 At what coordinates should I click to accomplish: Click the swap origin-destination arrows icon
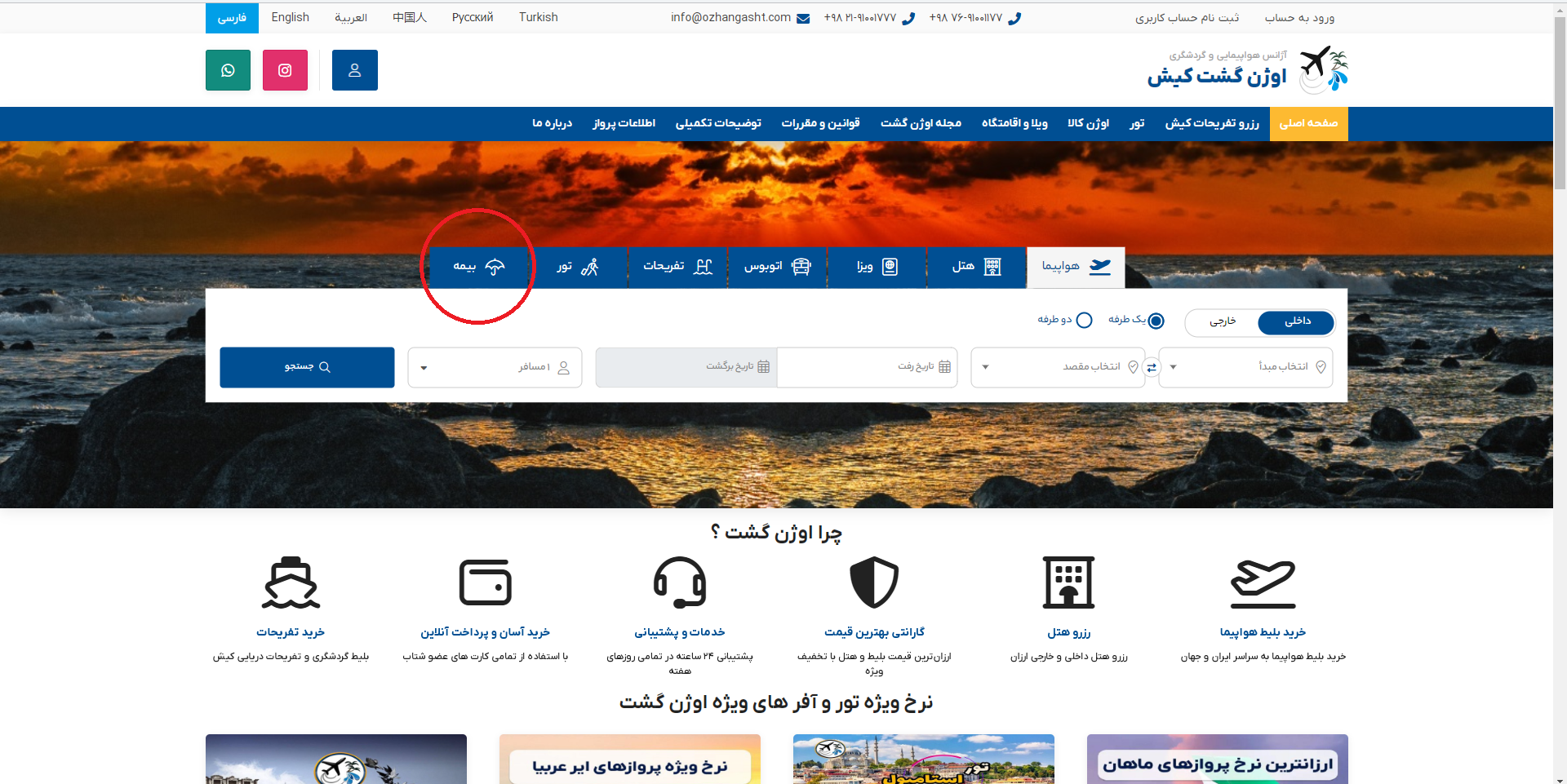[x=1152, y=367]
